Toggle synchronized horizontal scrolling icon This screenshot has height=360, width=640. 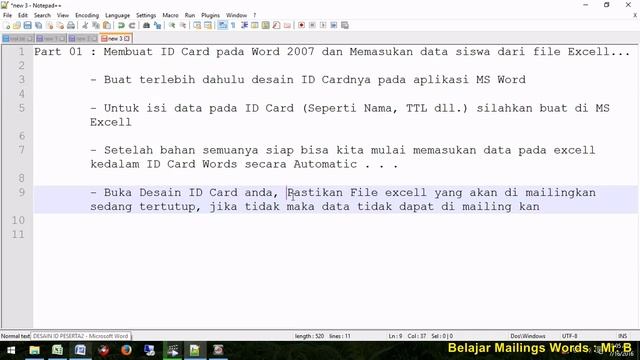click(x=208, y=25)
